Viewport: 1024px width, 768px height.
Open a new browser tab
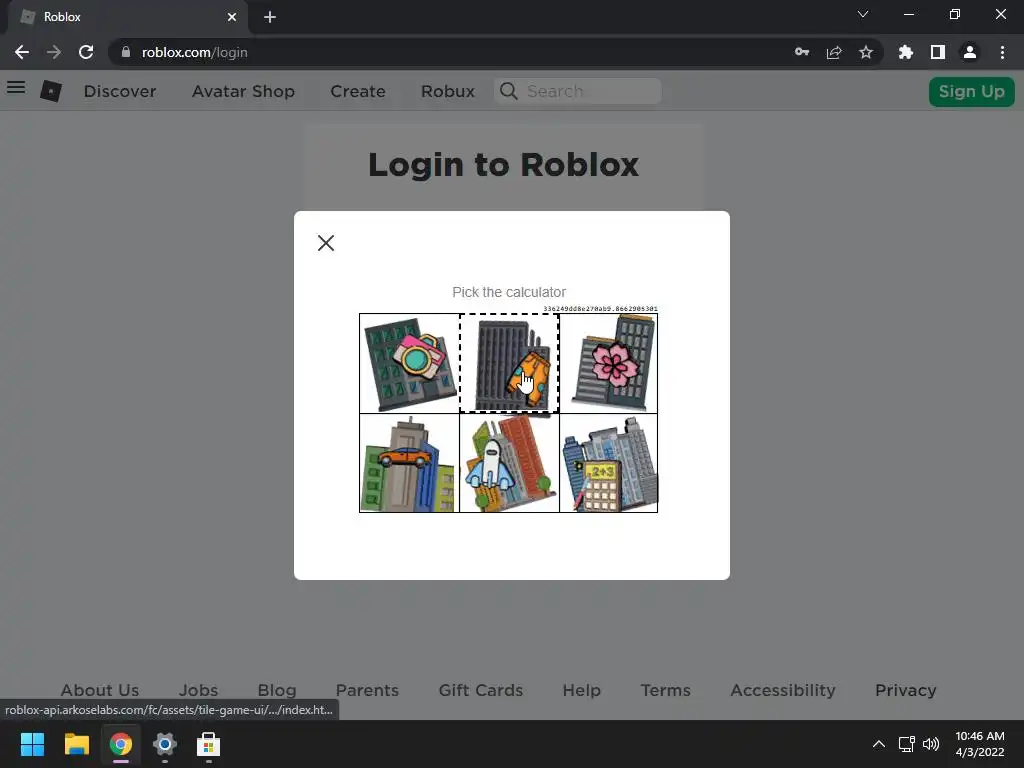point(270,17)
